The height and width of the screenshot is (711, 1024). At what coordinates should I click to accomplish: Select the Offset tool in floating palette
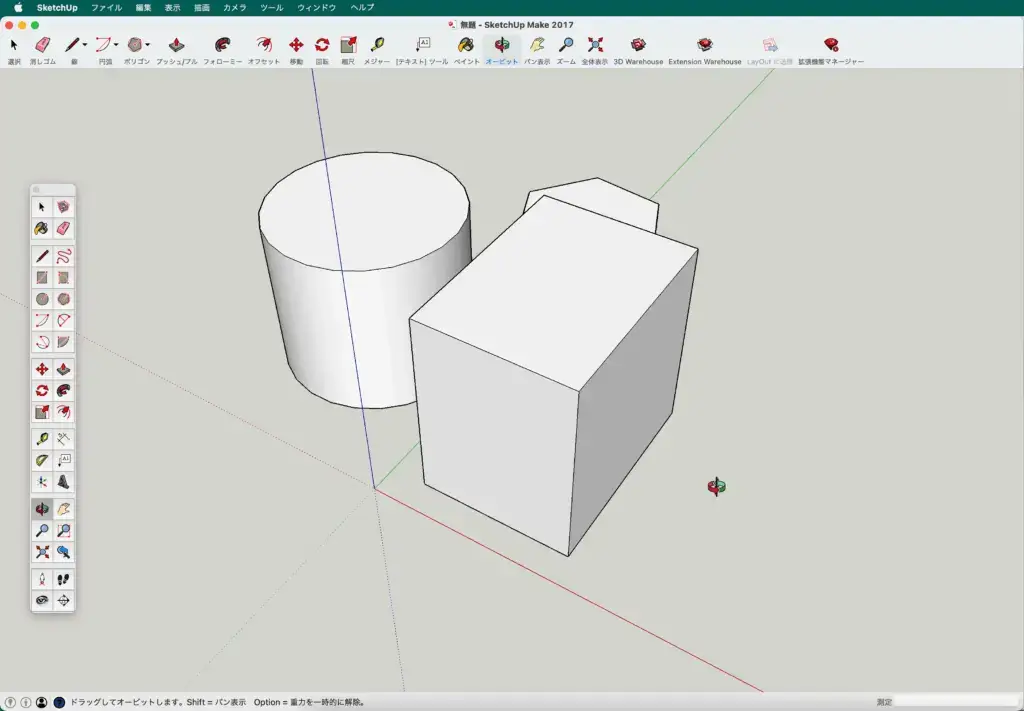[x=63, y=413]
